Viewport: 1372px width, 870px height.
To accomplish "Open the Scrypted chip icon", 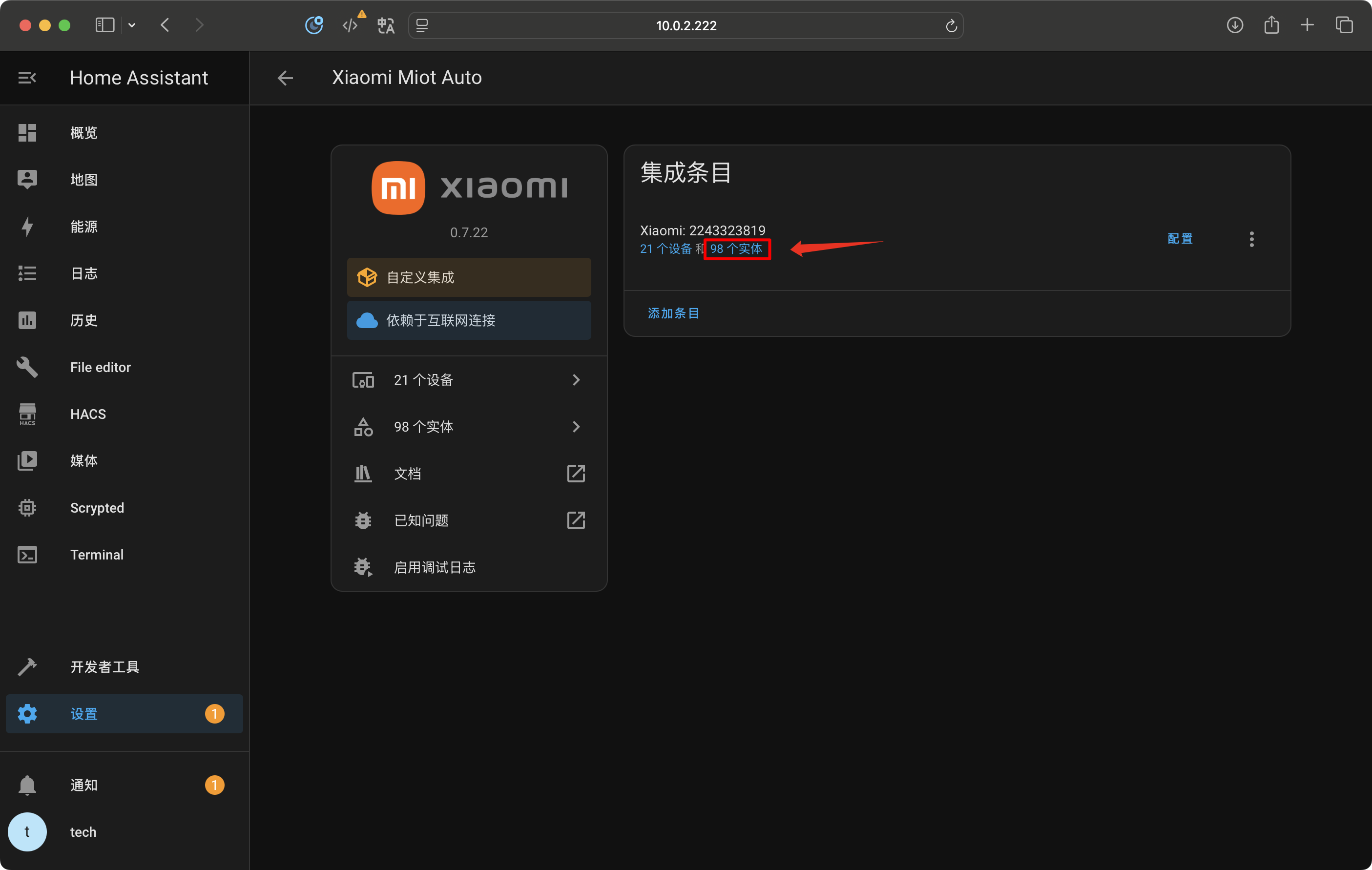I will [x=27, y=508].
